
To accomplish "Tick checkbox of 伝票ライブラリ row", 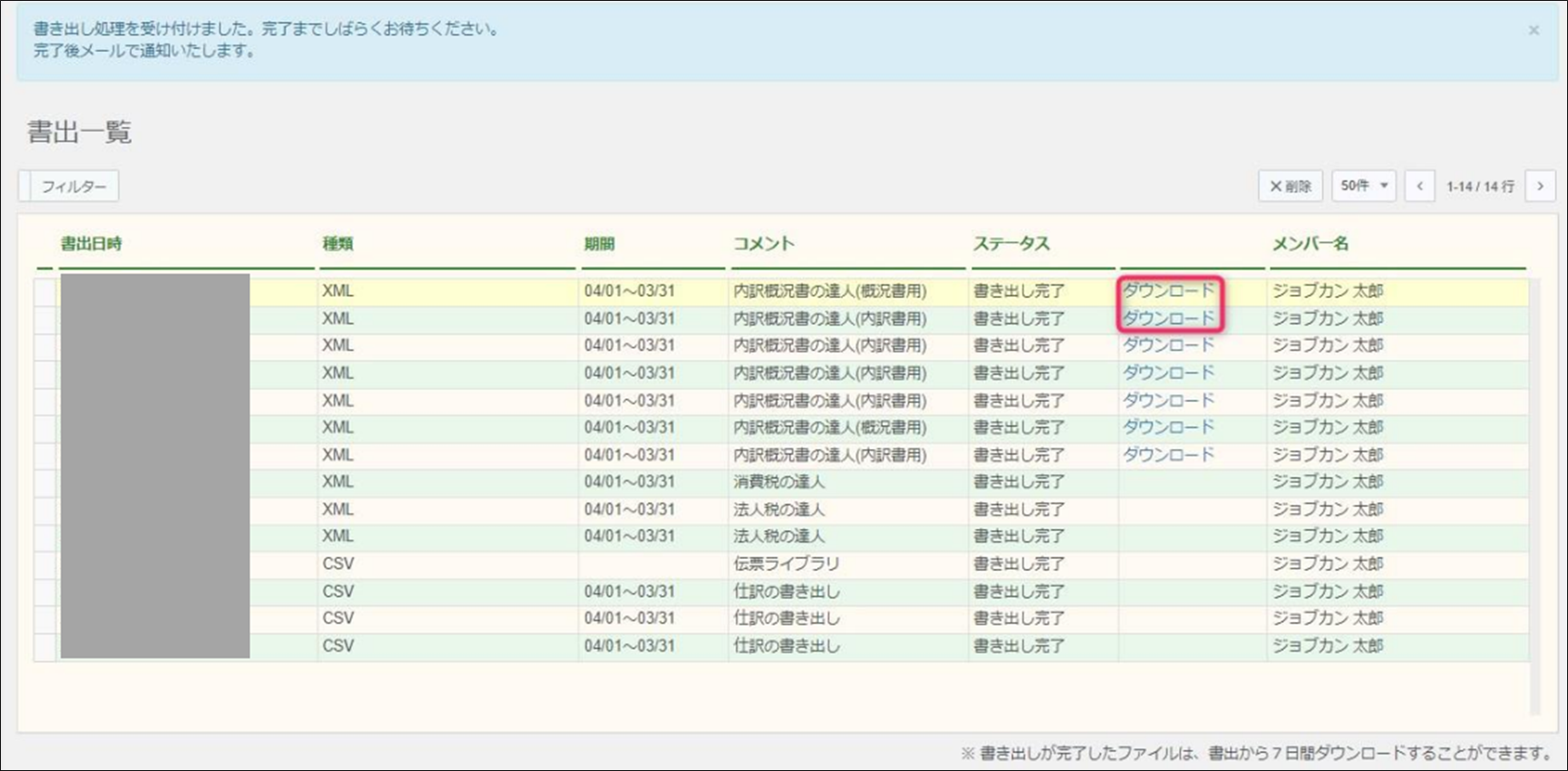I will coord(44,564).
